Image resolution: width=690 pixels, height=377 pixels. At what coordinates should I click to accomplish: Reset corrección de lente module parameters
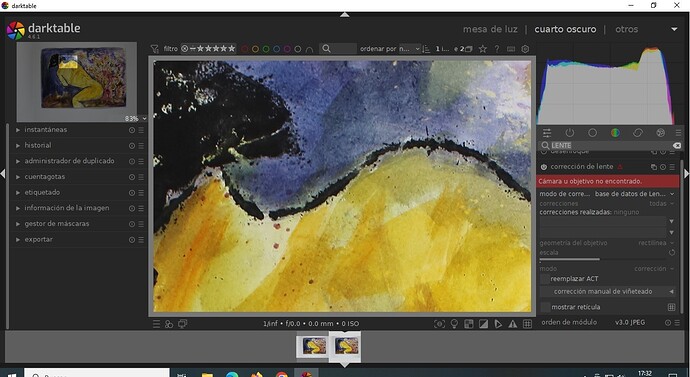click(x=663, y=167)
